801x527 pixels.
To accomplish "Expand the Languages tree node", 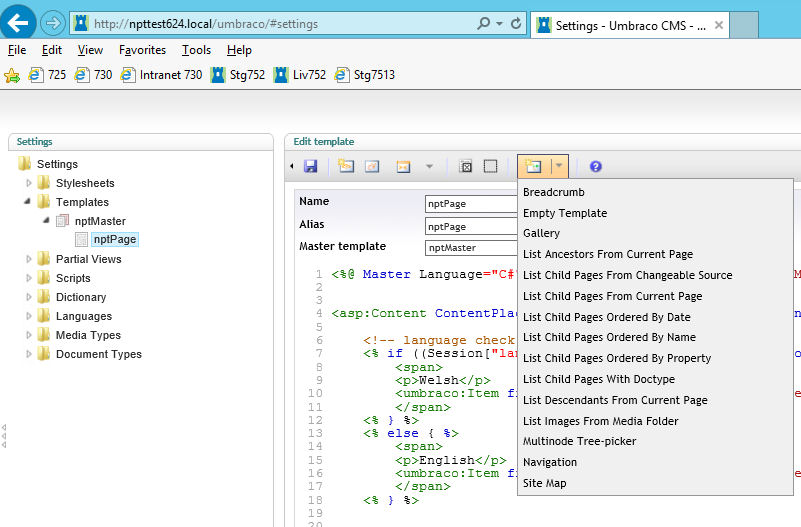I will (x=29, y=316).
